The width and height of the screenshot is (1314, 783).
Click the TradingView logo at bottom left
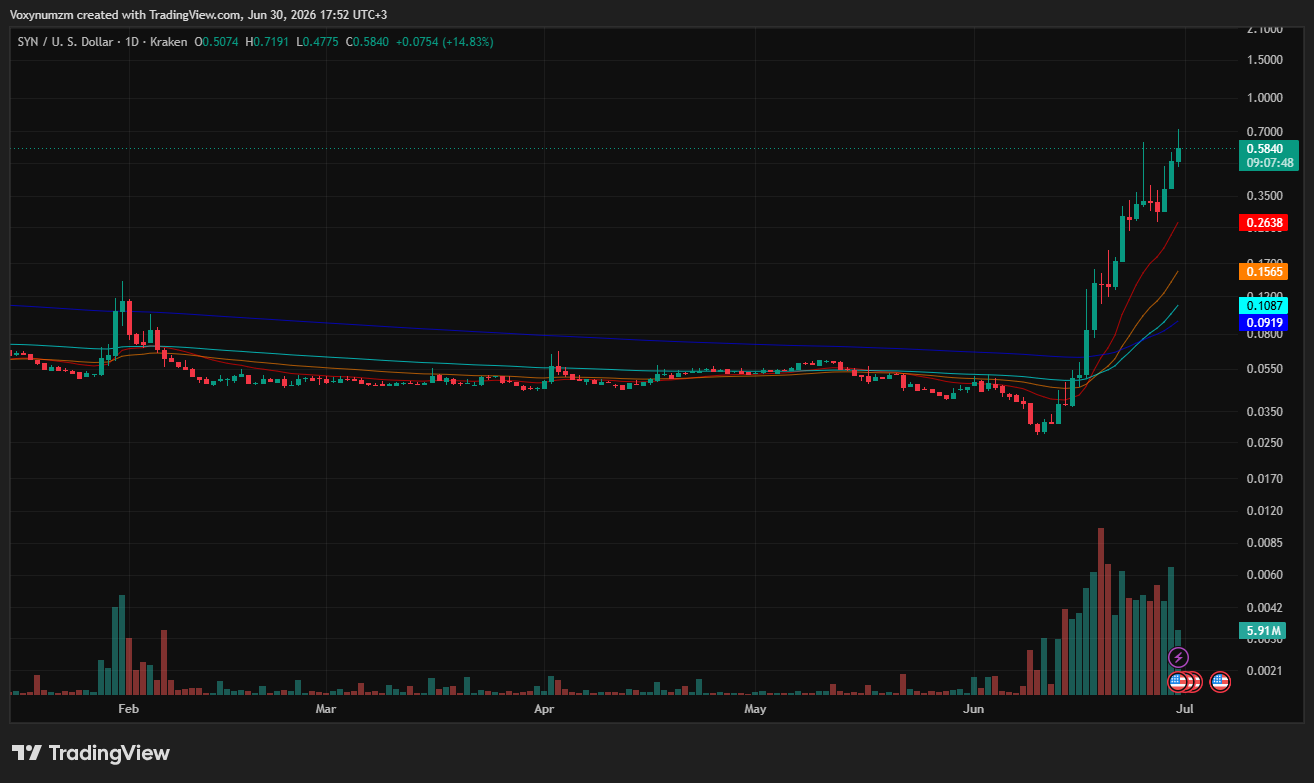[x=91, y=753]
